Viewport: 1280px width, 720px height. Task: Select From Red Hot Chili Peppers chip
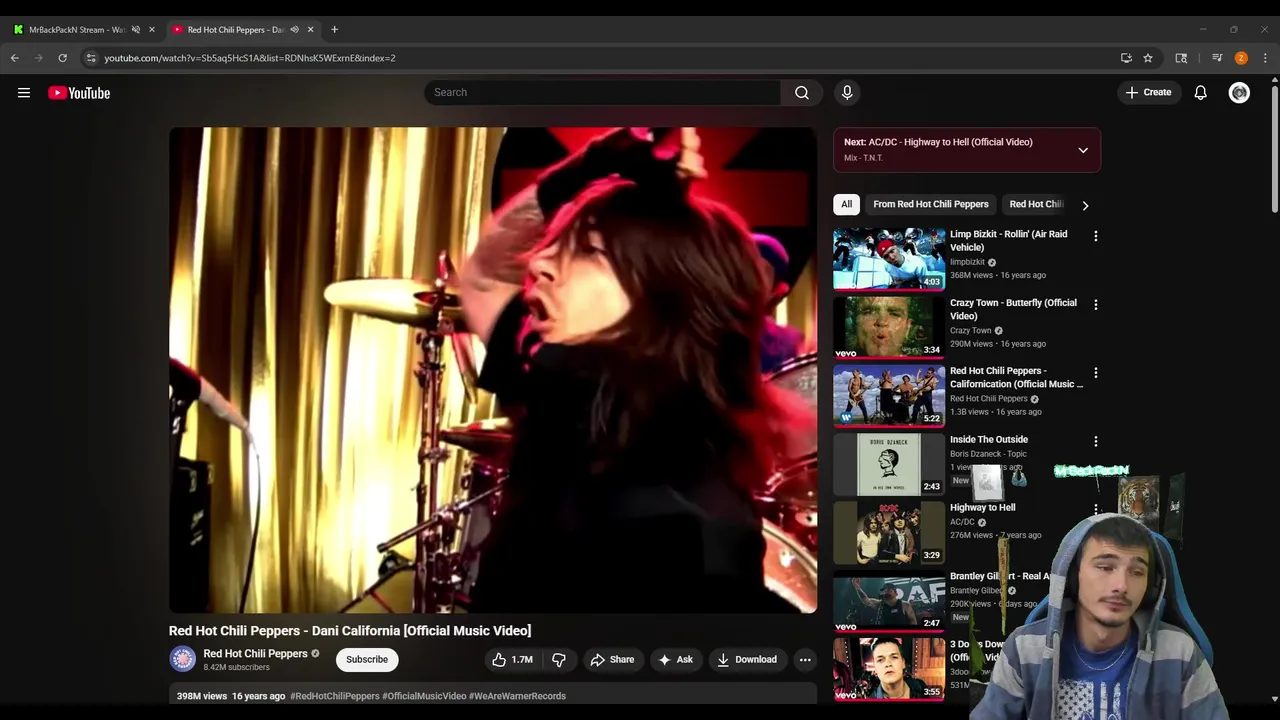[x=931, y=204]
